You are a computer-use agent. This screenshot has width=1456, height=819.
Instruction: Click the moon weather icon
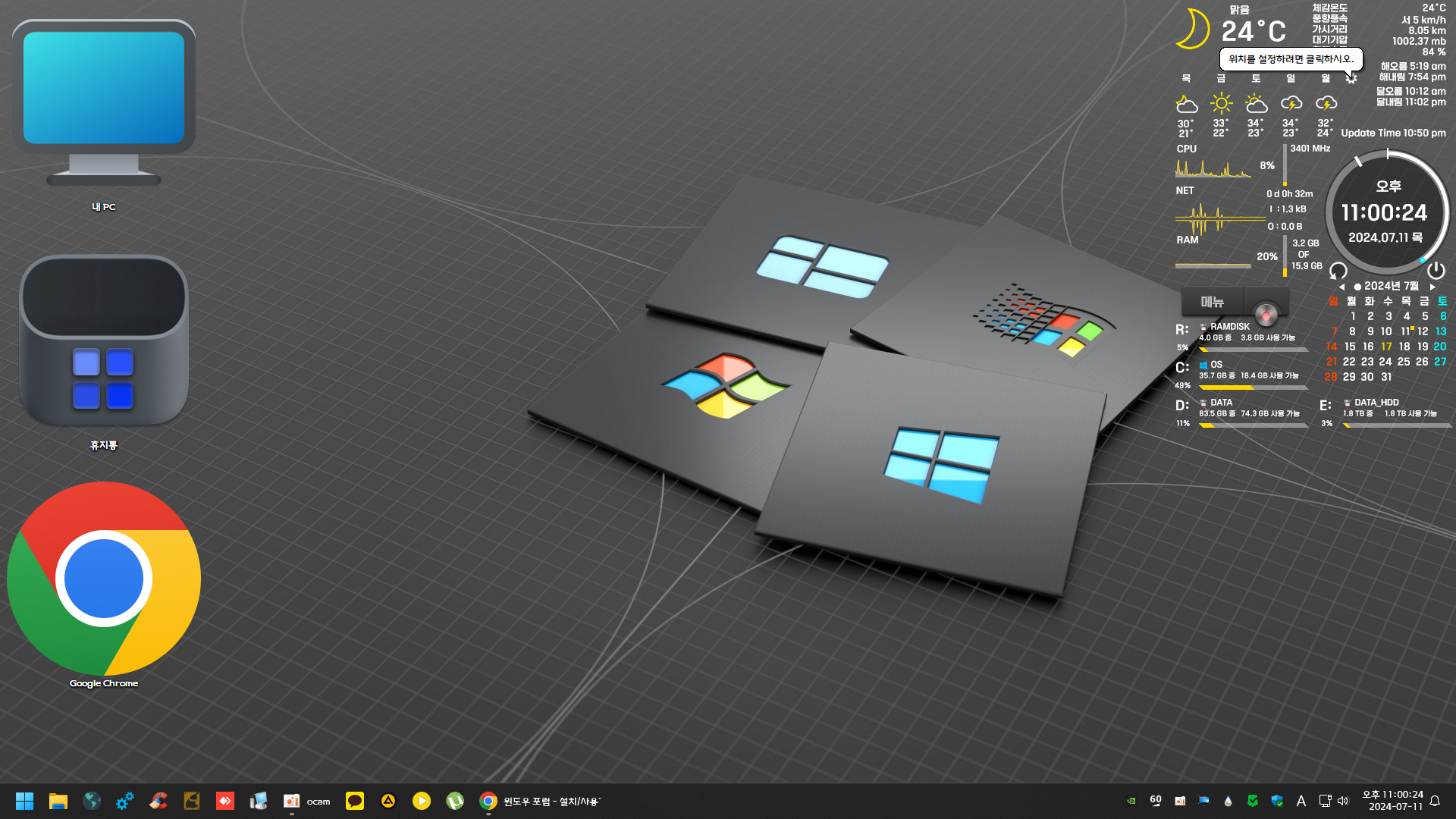coord(1193,29)
